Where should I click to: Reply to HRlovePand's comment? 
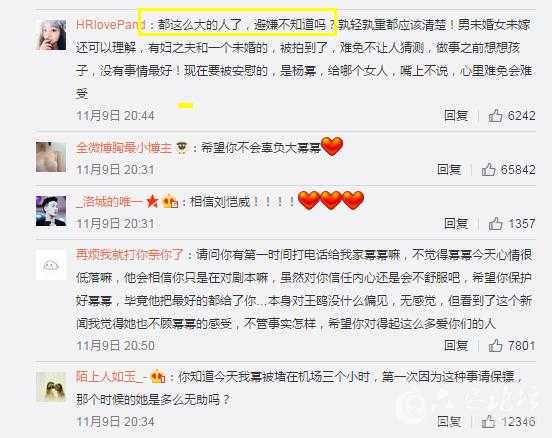point(456,115)
